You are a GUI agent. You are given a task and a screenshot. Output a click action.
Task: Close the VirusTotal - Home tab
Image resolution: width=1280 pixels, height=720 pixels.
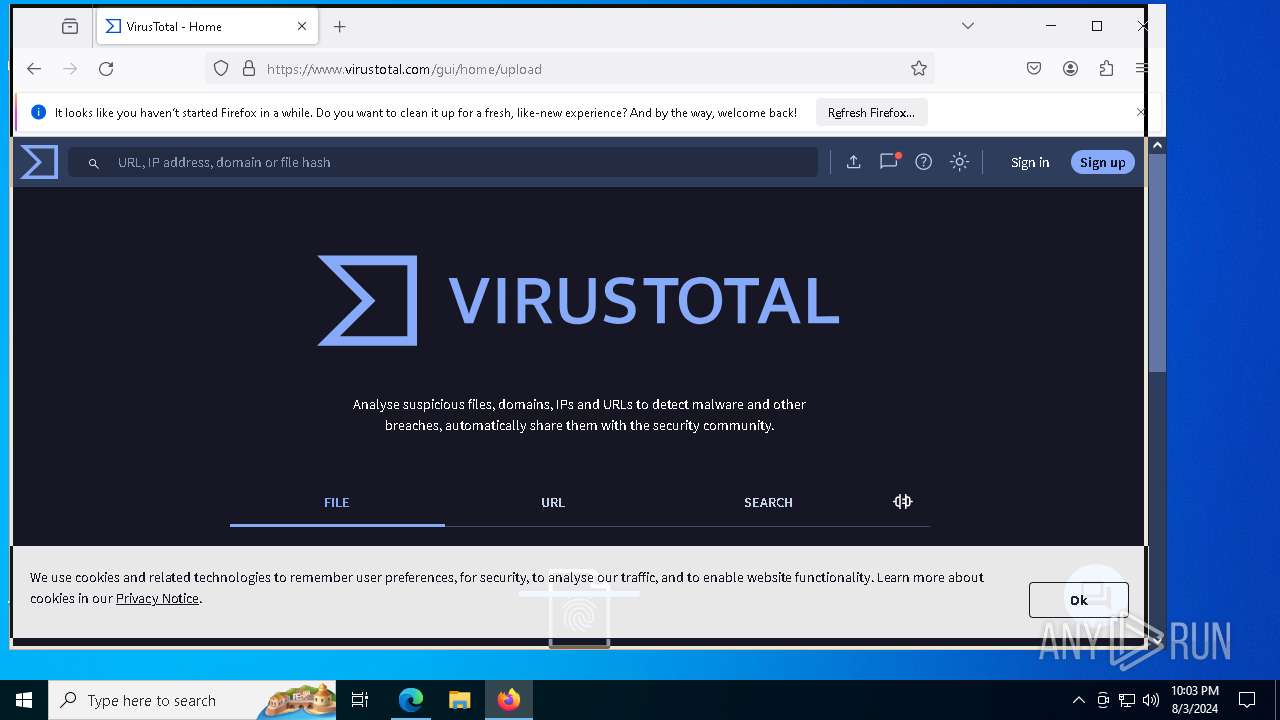point(302,27)
